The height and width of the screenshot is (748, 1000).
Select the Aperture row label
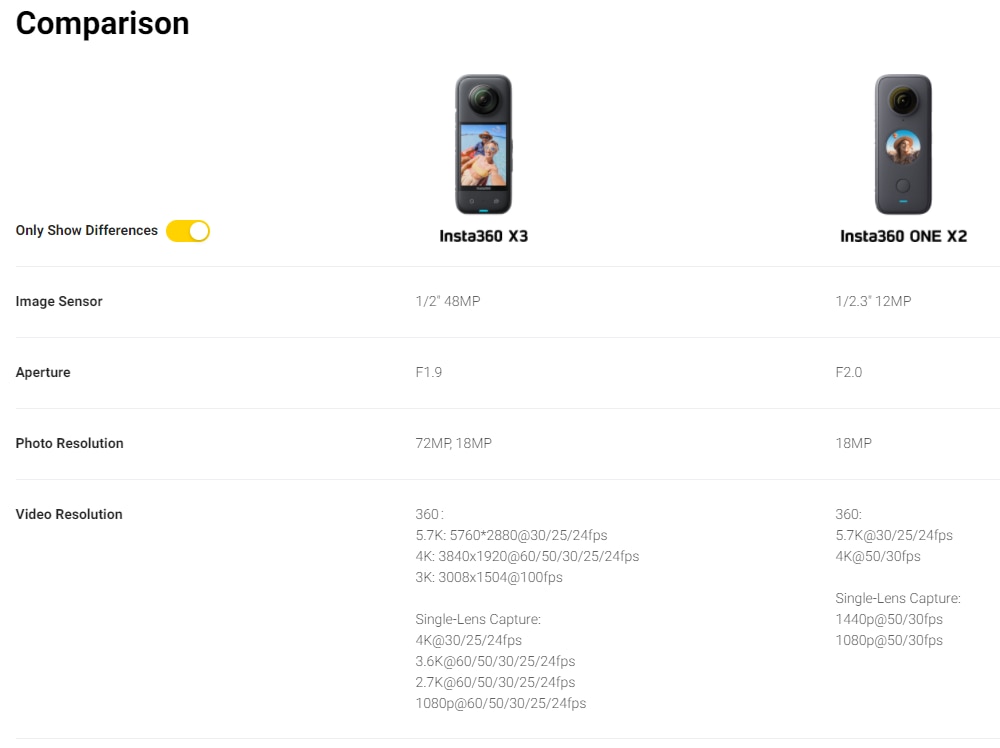coord(43,372)
